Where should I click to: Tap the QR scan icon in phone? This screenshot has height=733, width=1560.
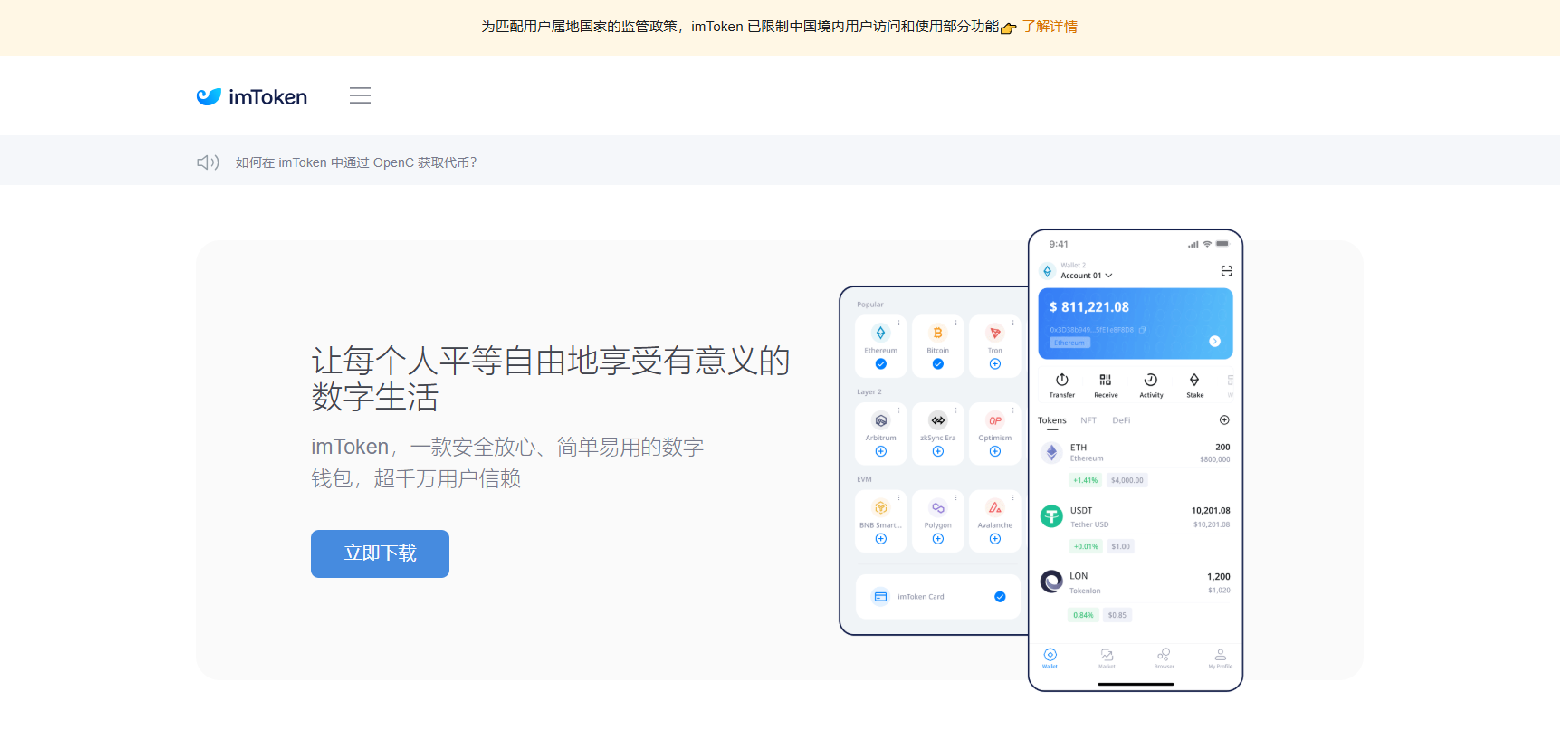(1227, 271)
